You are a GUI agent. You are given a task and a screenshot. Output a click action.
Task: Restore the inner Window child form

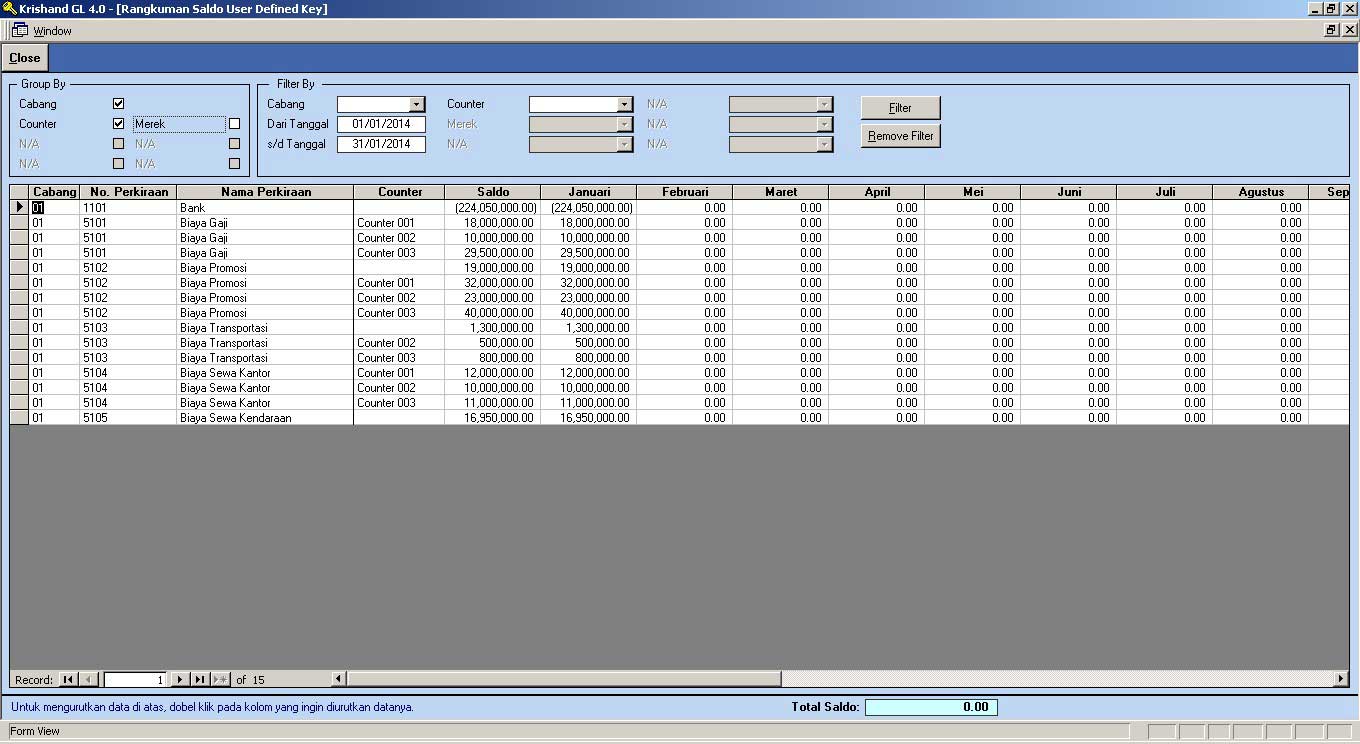[x=1331, y=30]
